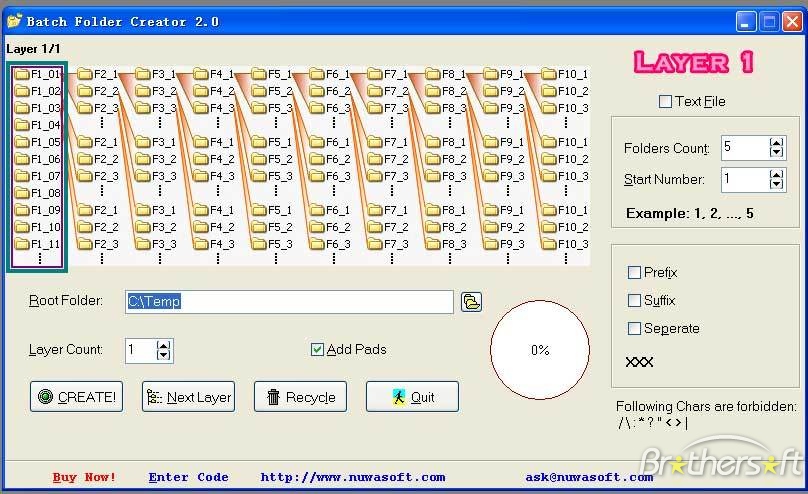Click the Root Folder path field
The height and width of the screenshot is (494, 808).
[x=289, y=301]
